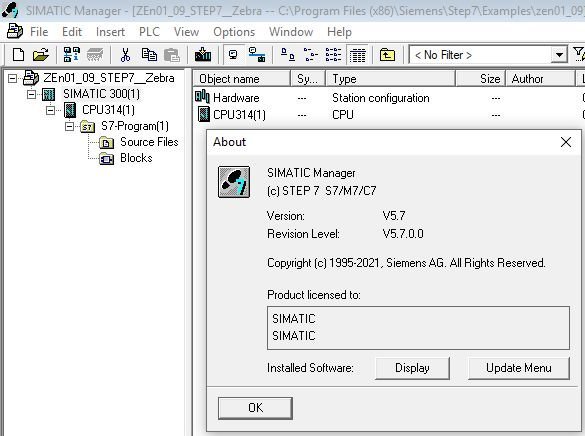The height and width of the screenshot is (436, 585).
Task: Switch to List view icon
Action: pos(333,55)
